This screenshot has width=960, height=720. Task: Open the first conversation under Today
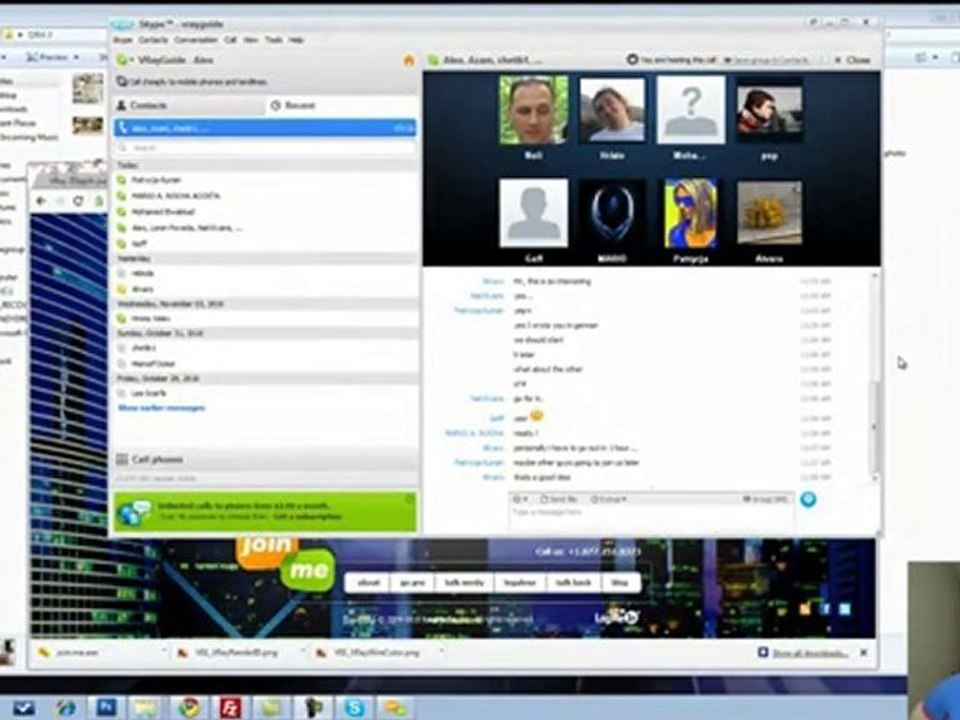[x=264, y=180]
